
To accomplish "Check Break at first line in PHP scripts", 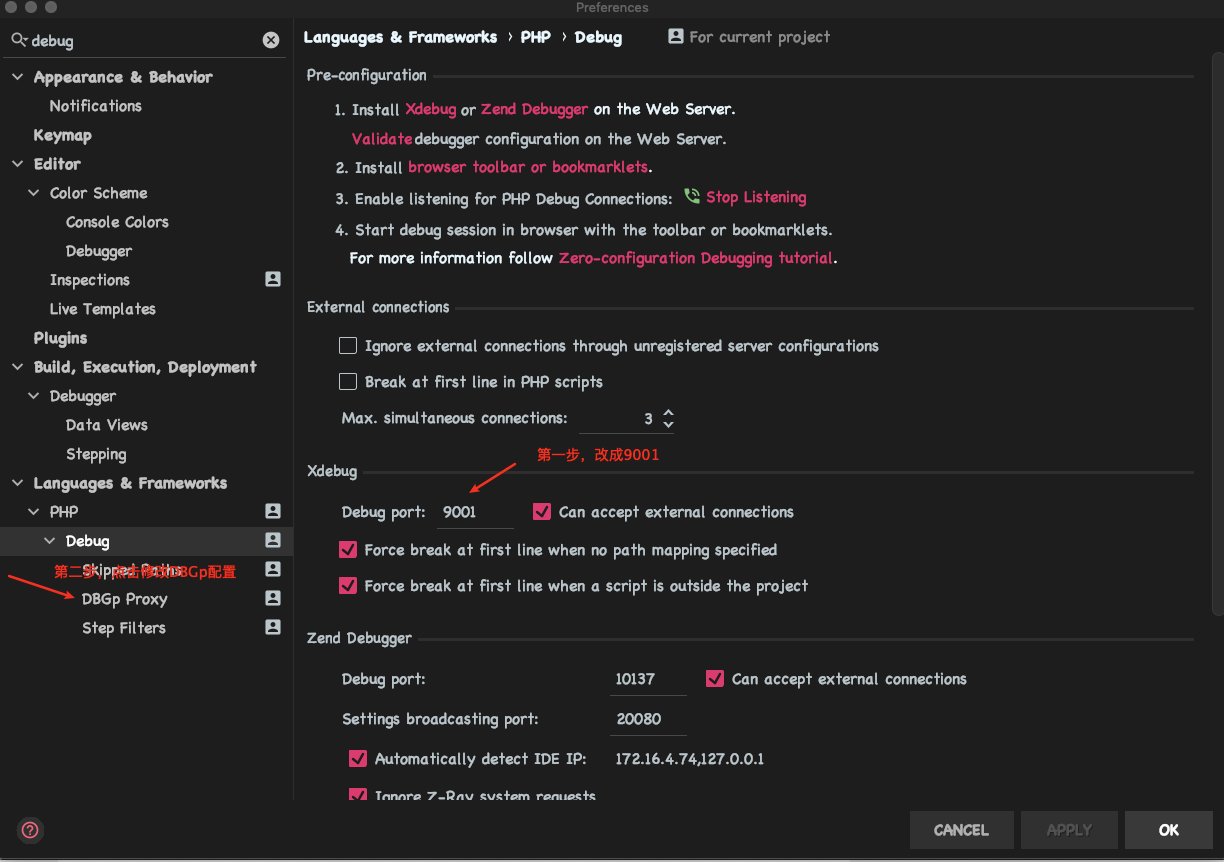I will (348, 382).
